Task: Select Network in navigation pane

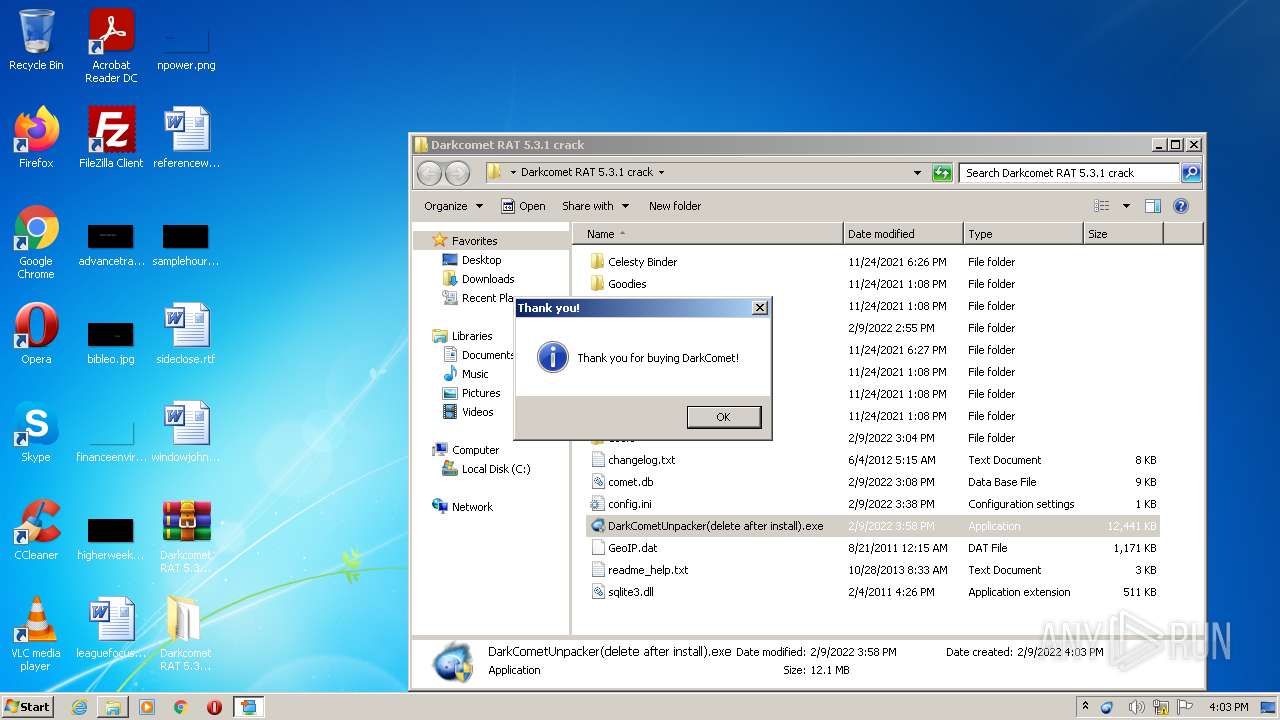Action: coord(472,507)
